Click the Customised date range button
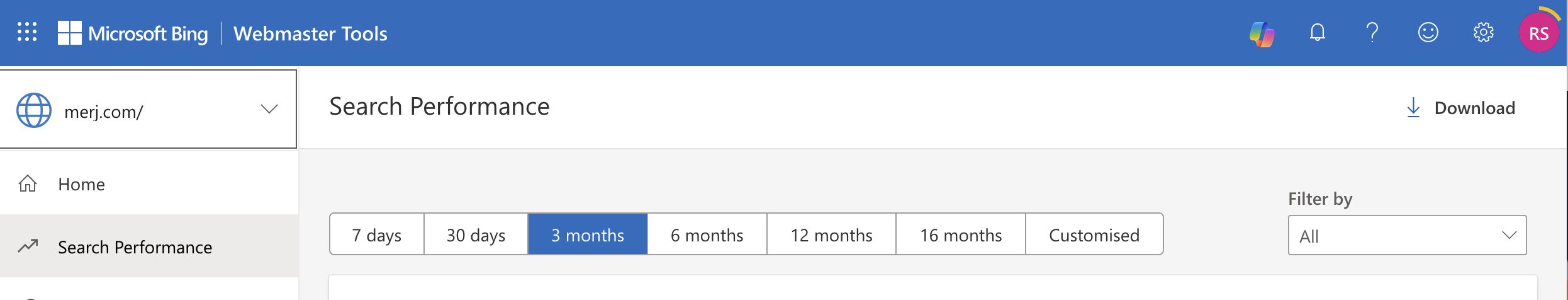Viewport: 1568px width, 300px height. (1094, 234)
